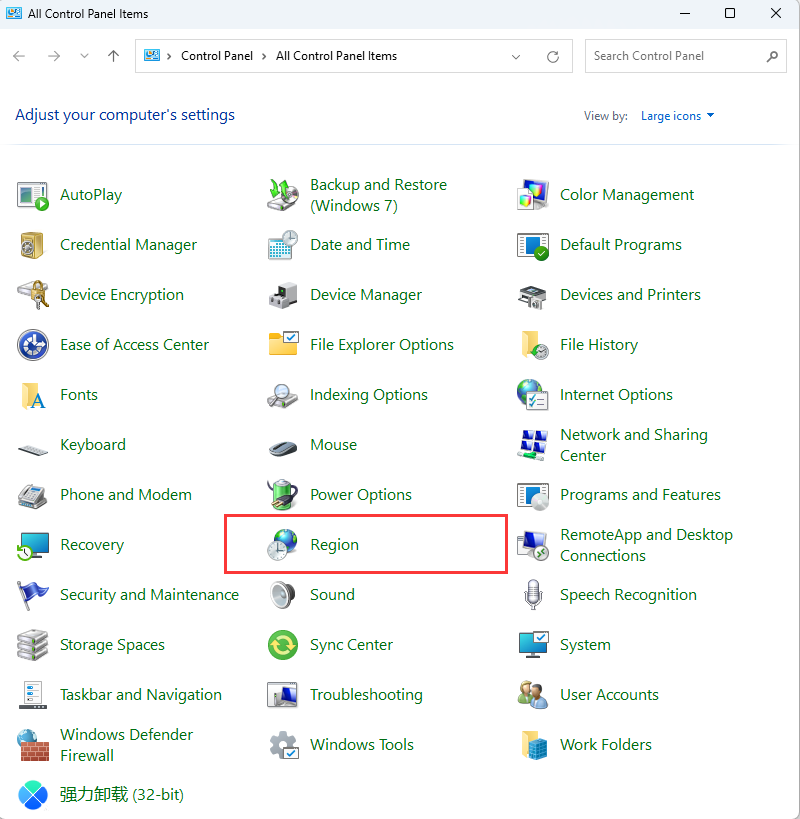Viewport: 800px width, 819px height.
Task: Open the Programs and Features icon
Action: click(x=533, y=496)
